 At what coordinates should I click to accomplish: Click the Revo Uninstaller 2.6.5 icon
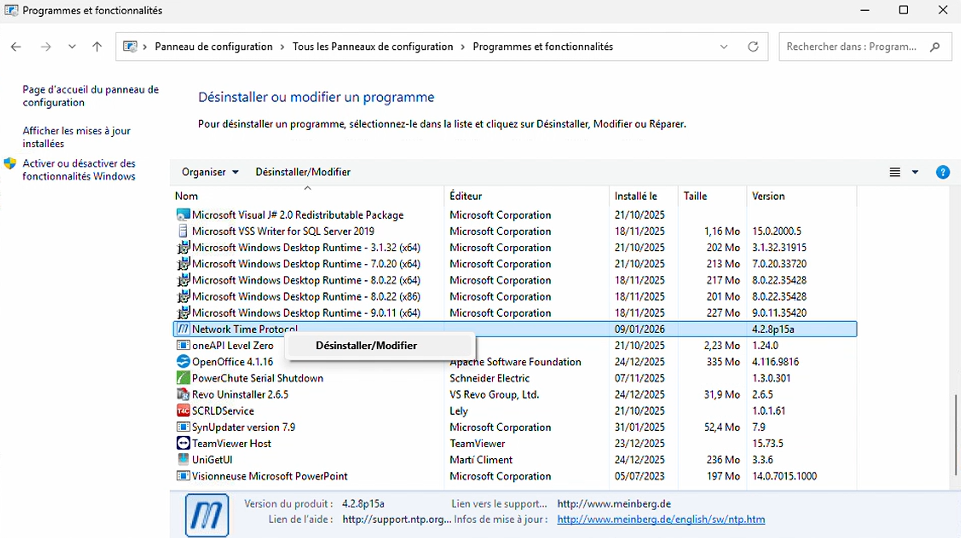point(183,395)
